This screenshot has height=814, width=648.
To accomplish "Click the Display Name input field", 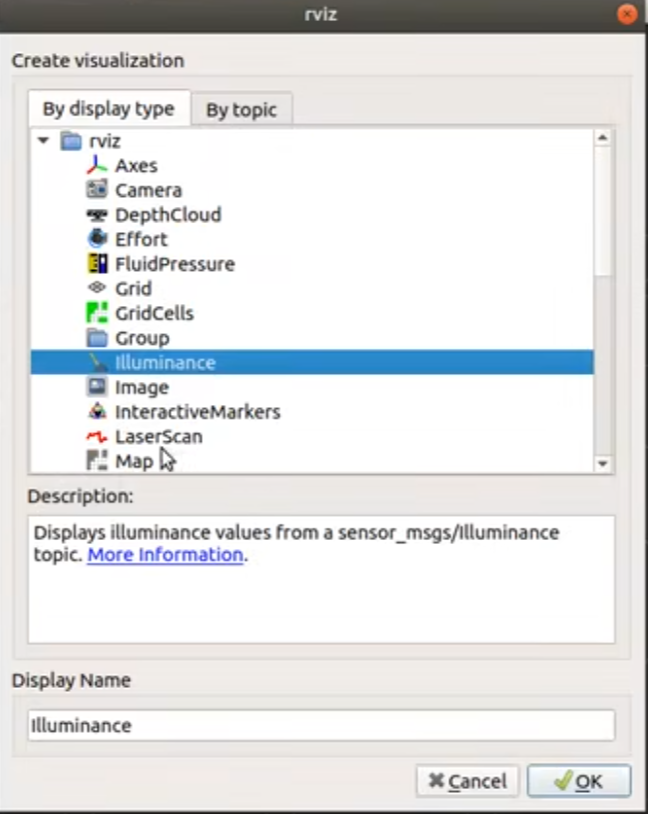I will pyautogui.click(x=321, y=725).
